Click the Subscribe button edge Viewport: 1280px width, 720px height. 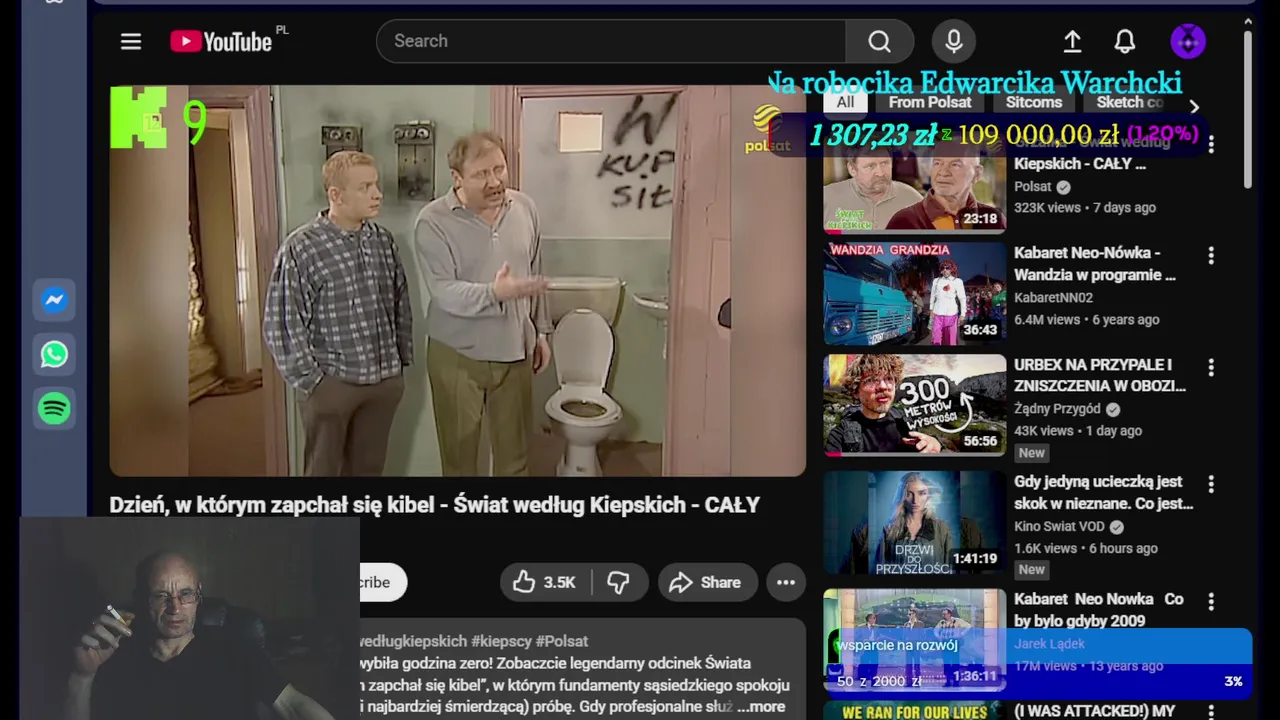coord(384,582)
